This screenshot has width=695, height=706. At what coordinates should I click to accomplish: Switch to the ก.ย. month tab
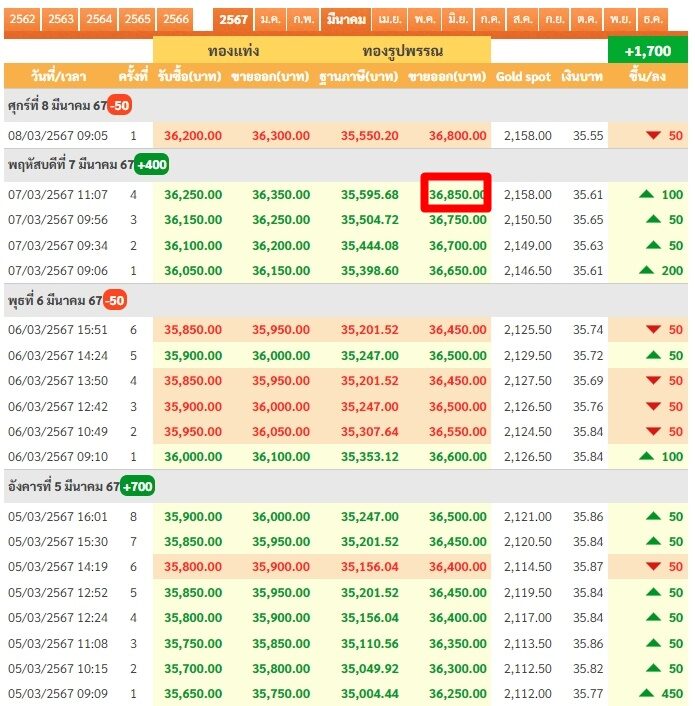click(555, 20)
